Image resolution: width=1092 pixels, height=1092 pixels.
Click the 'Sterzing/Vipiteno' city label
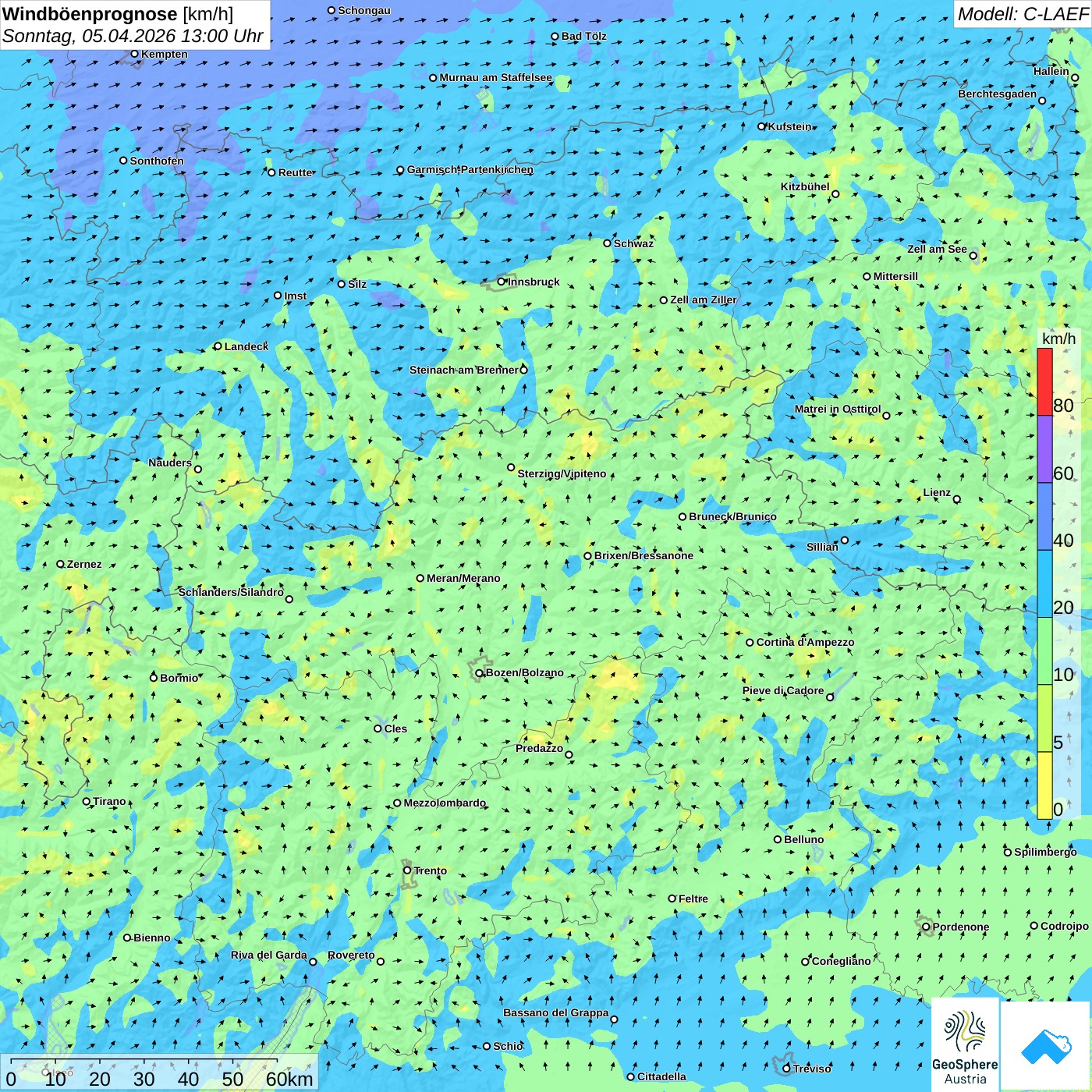click(562, 473)
